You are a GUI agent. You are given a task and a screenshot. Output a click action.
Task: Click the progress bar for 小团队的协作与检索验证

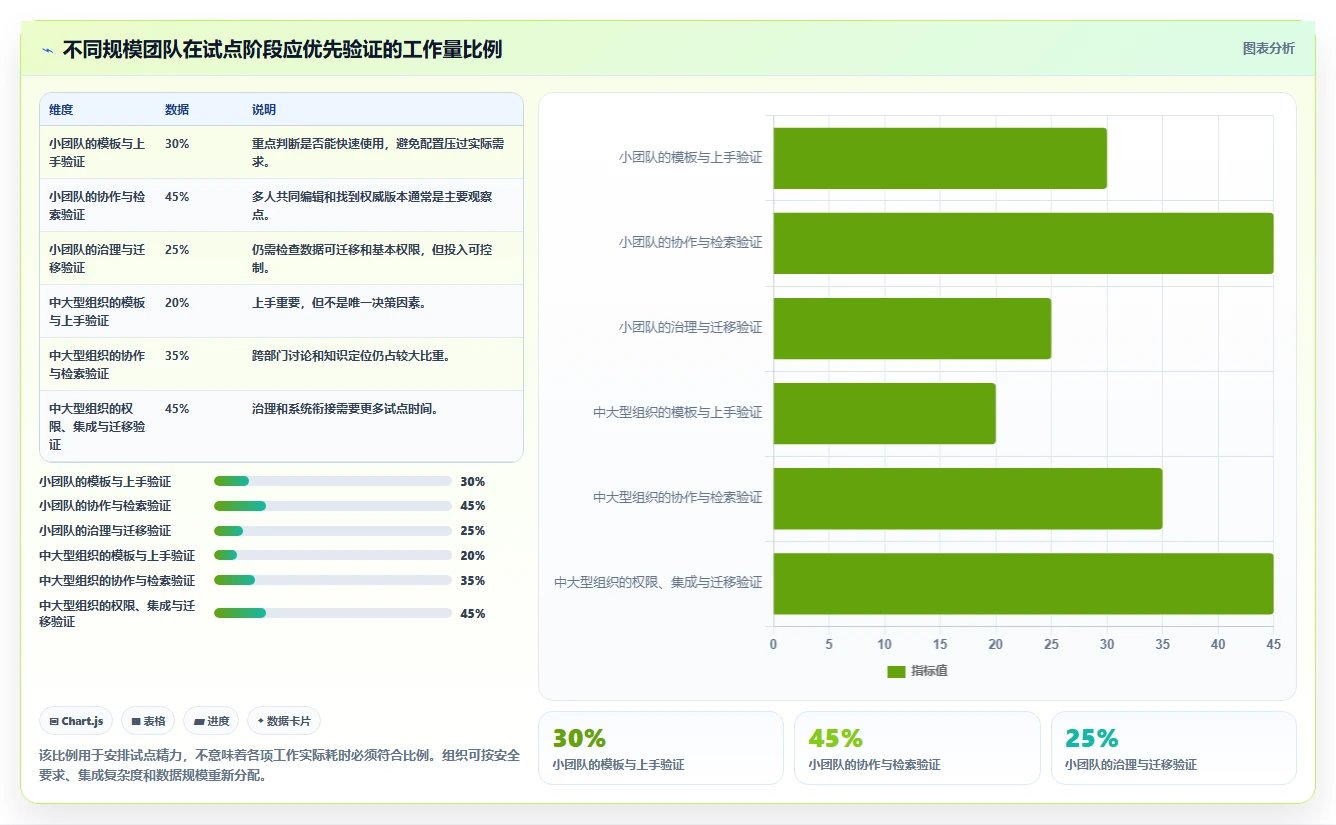pyautogui.click(x=333, y=506)
